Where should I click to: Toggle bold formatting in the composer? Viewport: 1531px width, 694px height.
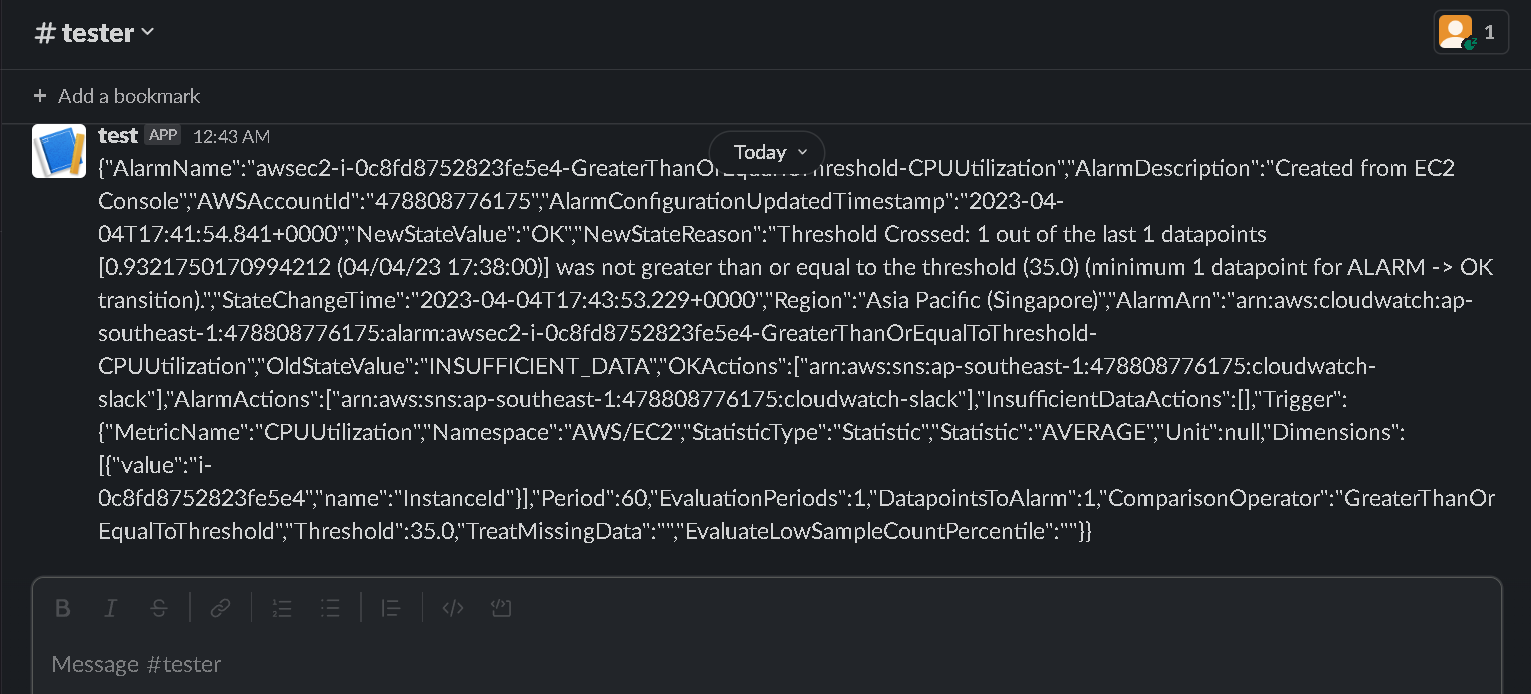pos(62,608)
